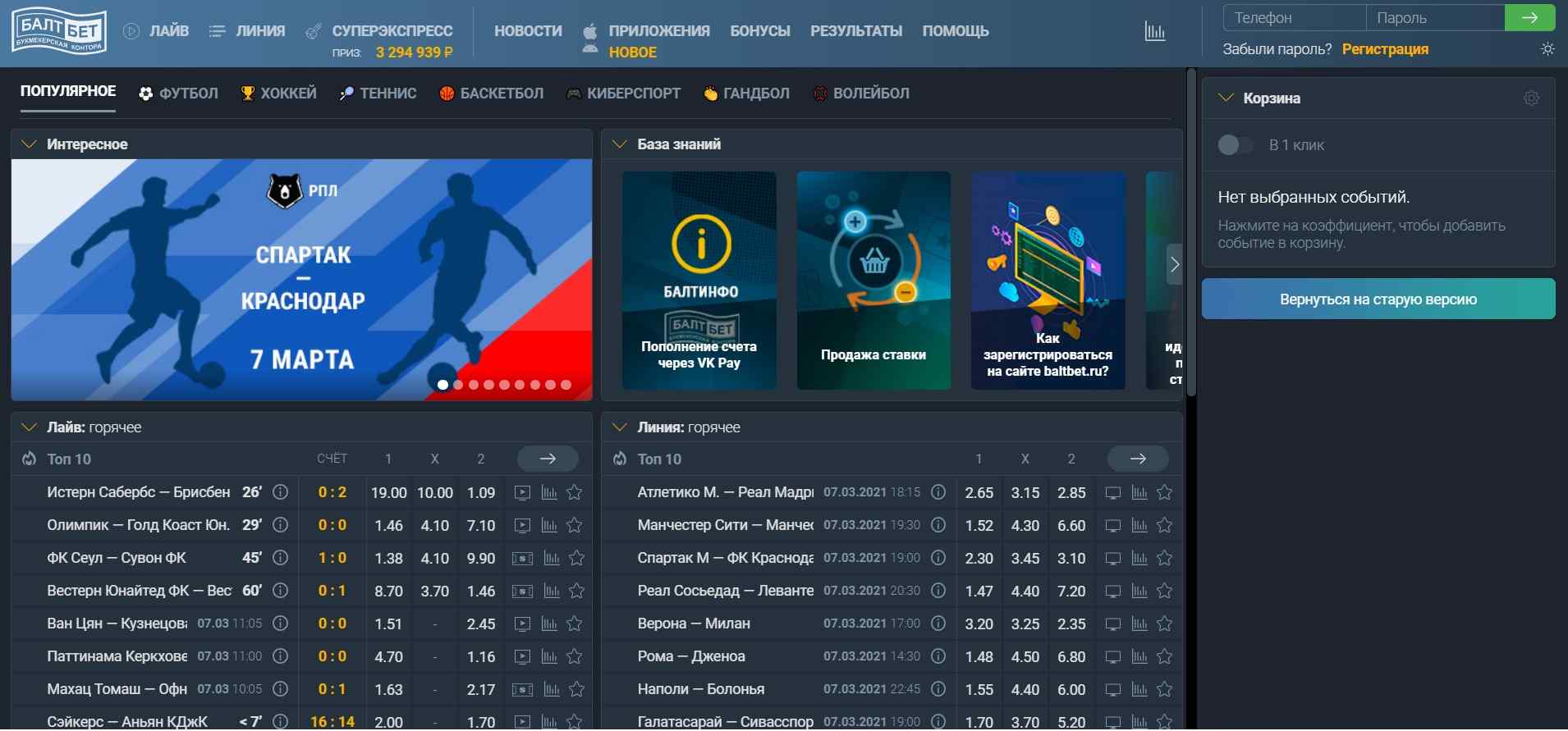The image size is (1568, 731).
Task: Favorite the Олимпик — Голд Коаст match
Action: coord(575,526)
